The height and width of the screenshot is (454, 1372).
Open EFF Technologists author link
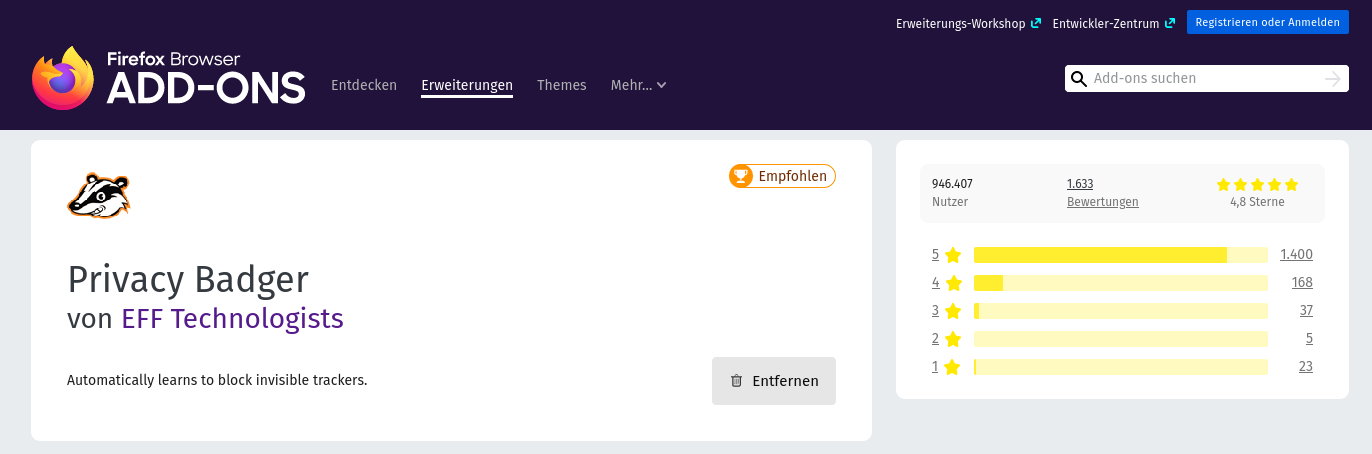tap(232, 319)
